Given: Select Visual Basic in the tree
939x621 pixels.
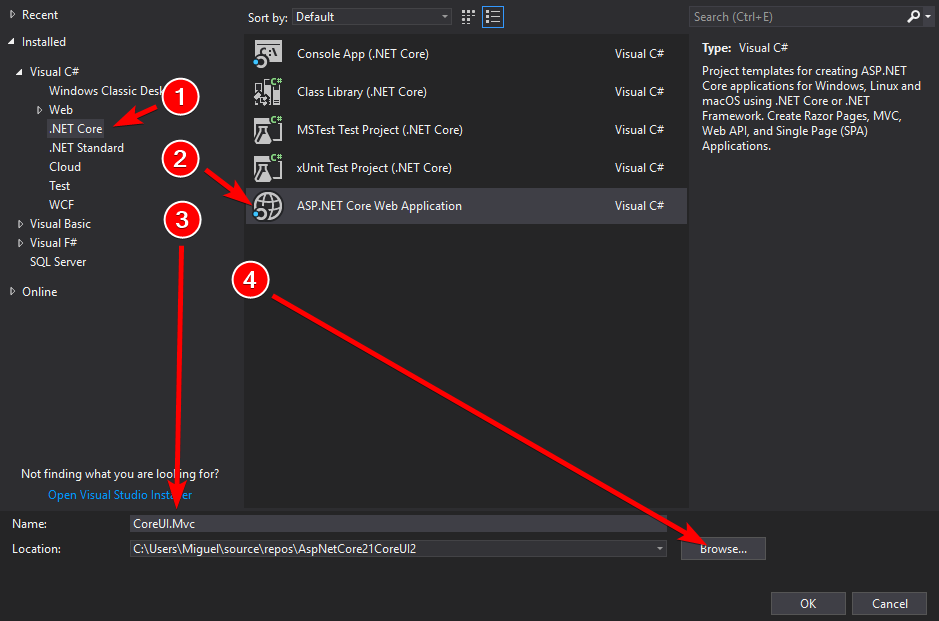Looking at the screenshot, I should (x=60, y=224).
